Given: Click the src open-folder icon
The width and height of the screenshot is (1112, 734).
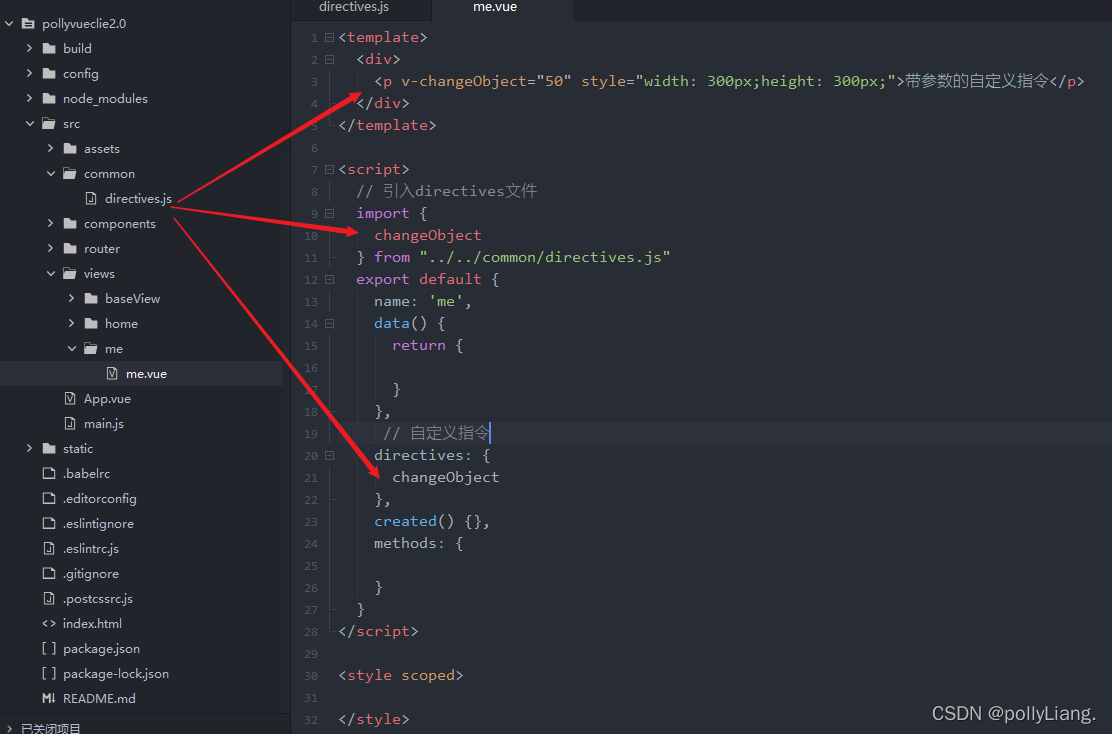Looking at the screenshot, I should [x=49, y=123].
